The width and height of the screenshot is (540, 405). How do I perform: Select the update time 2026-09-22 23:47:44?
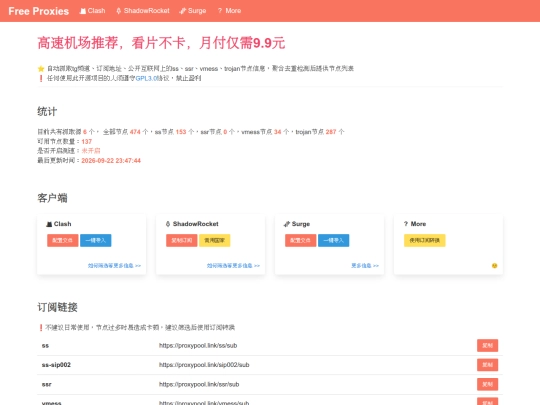point(111,160)
